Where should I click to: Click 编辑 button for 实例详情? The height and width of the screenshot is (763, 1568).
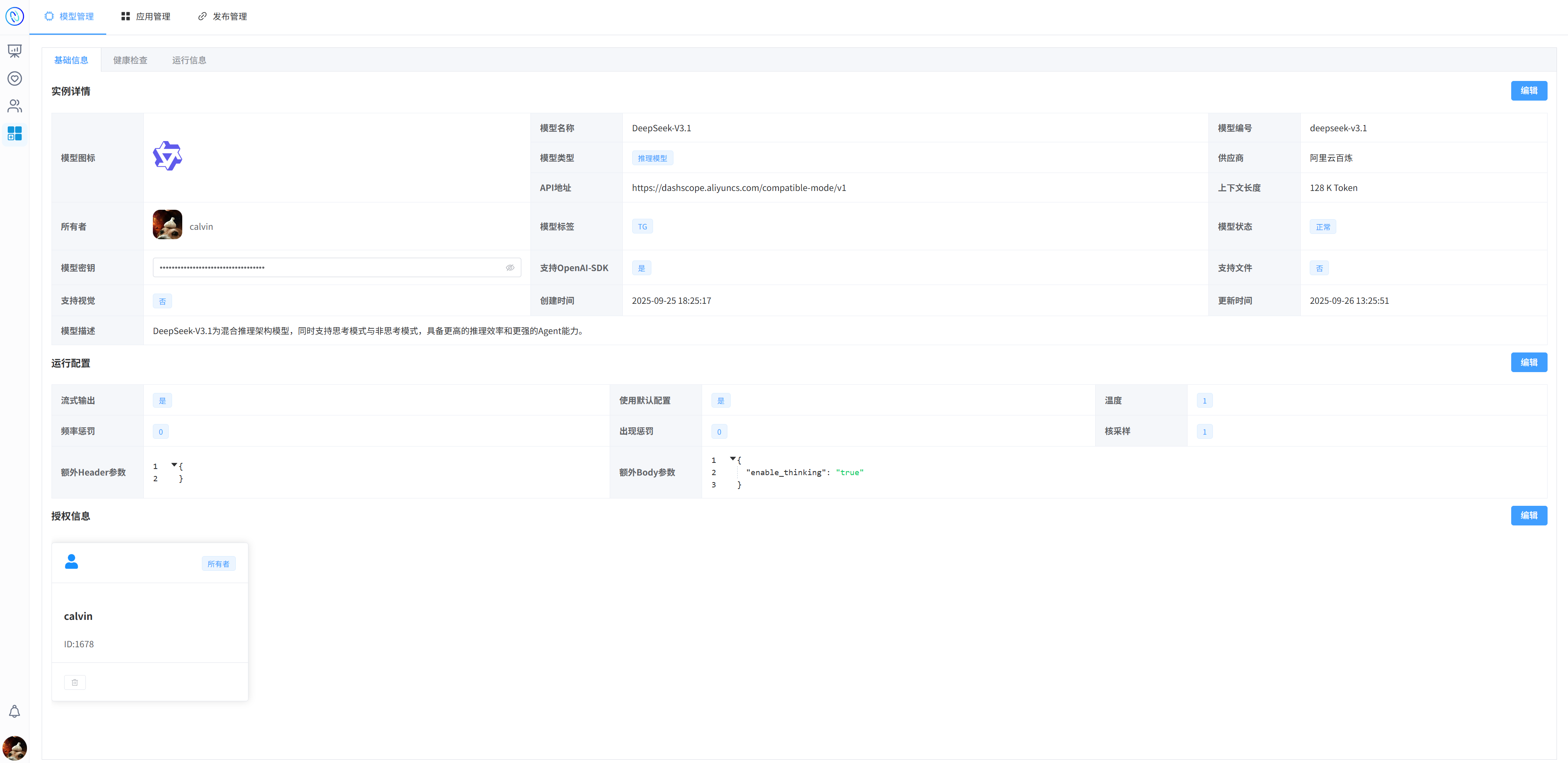pos(1528,91)
